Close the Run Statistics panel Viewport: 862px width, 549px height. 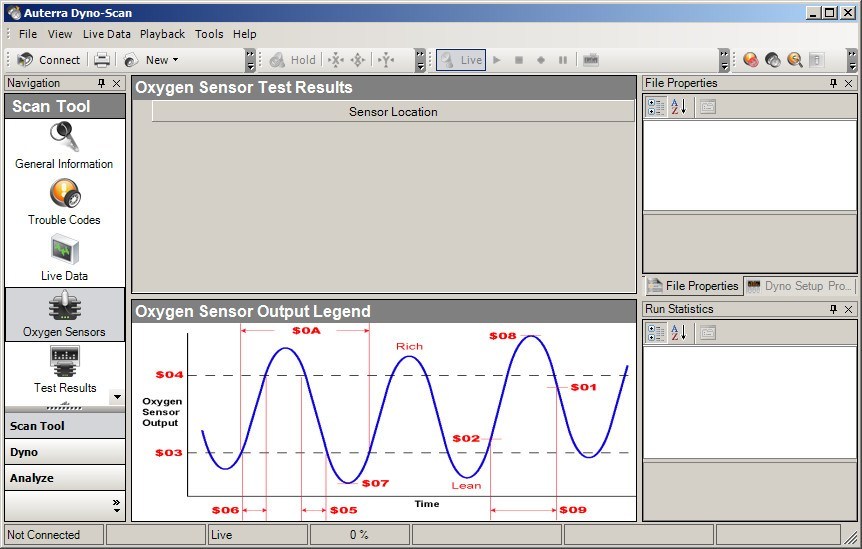[849, 309]
